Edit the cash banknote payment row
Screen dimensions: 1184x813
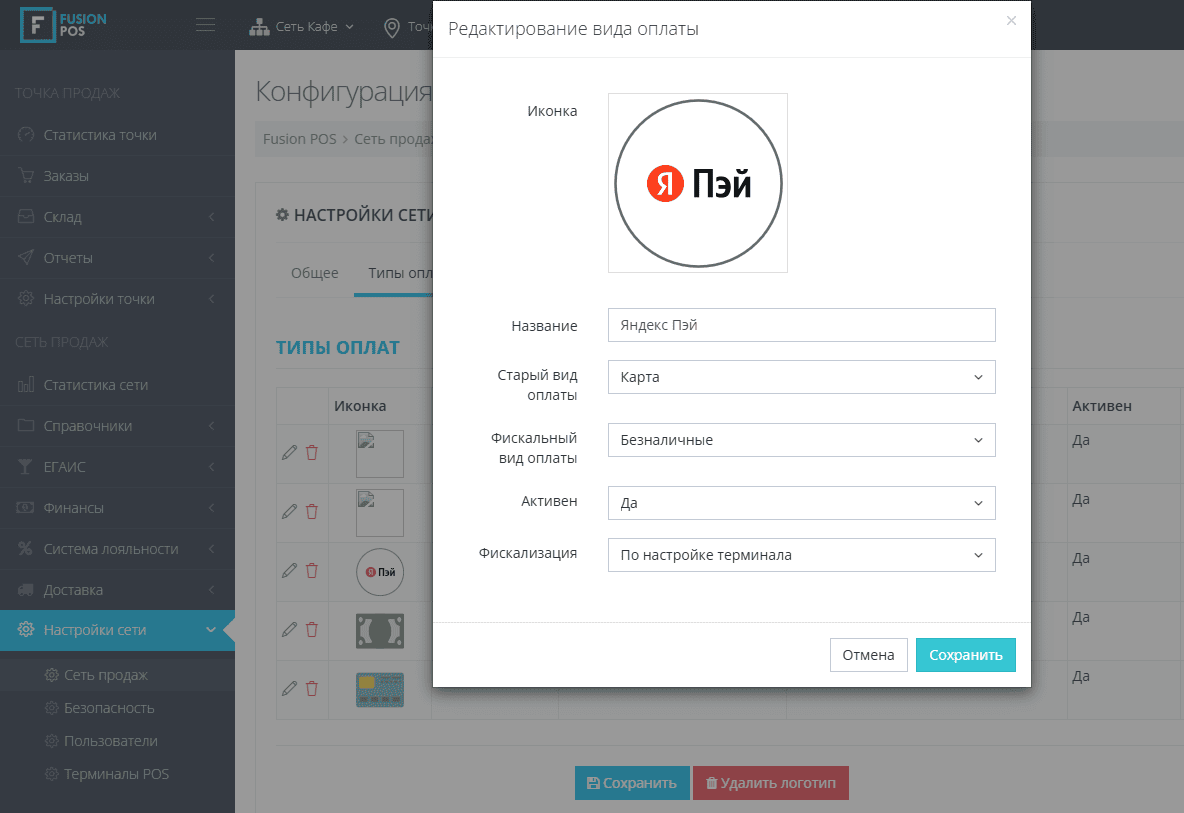(289, 629)
